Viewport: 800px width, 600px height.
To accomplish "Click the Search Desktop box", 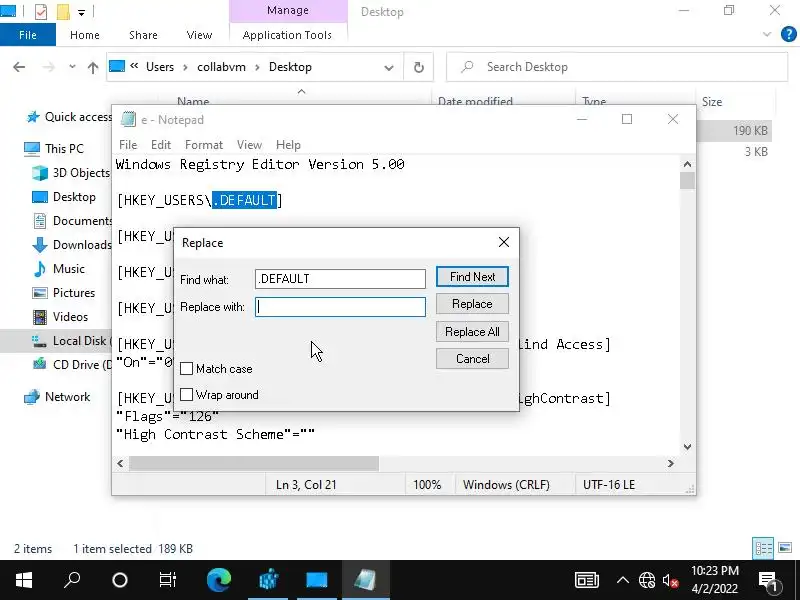I will click(x=617, y=67).
